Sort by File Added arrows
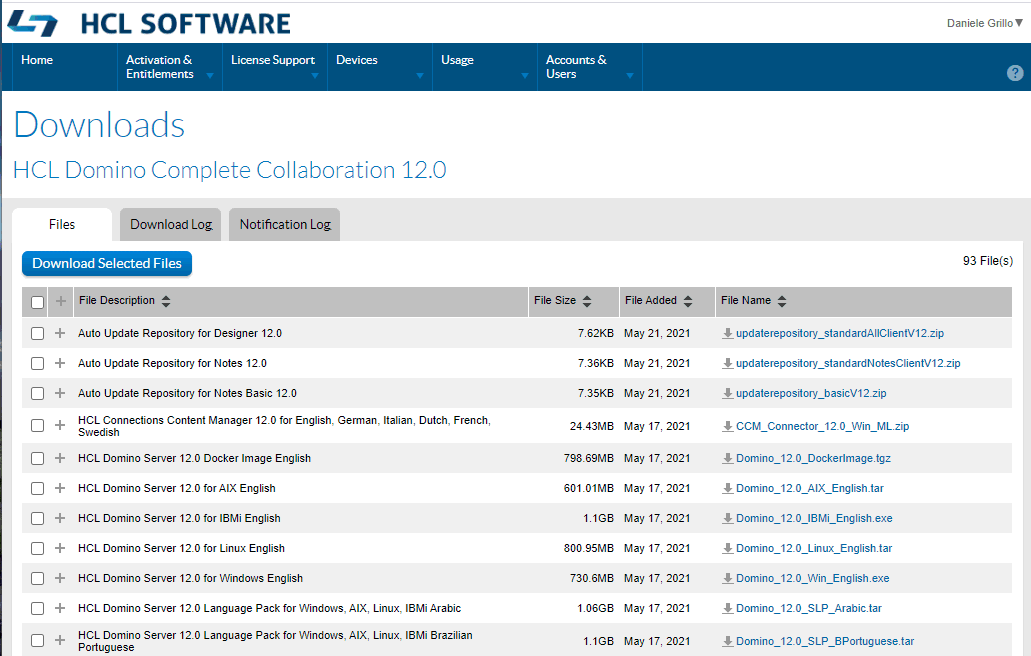Image resolution: width=1031 pixels, height=656 pixels. coord(688,301)
